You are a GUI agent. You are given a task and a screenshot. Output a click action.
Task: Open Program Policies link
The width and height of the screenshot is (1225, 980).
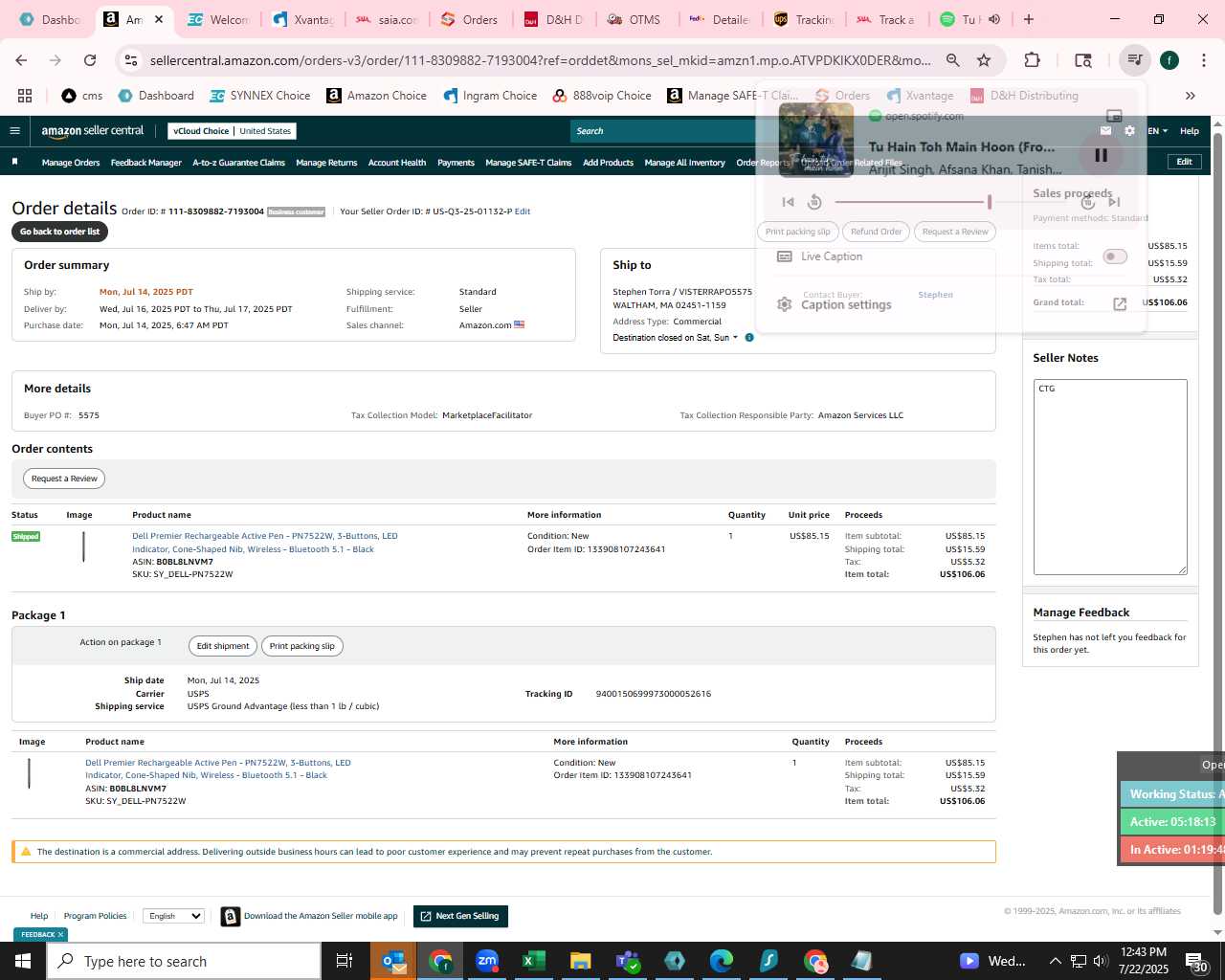pyautogui.click(x=95, y=916)
